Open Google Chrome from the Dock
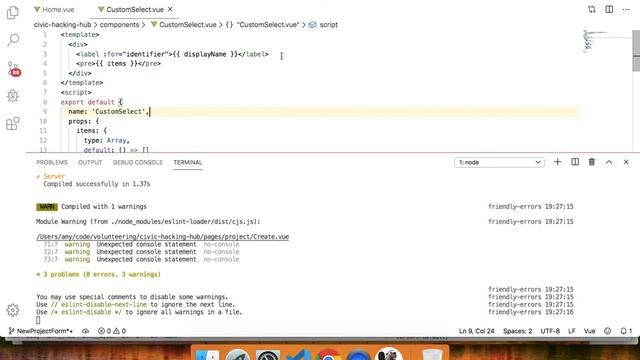 pos(328,354)
